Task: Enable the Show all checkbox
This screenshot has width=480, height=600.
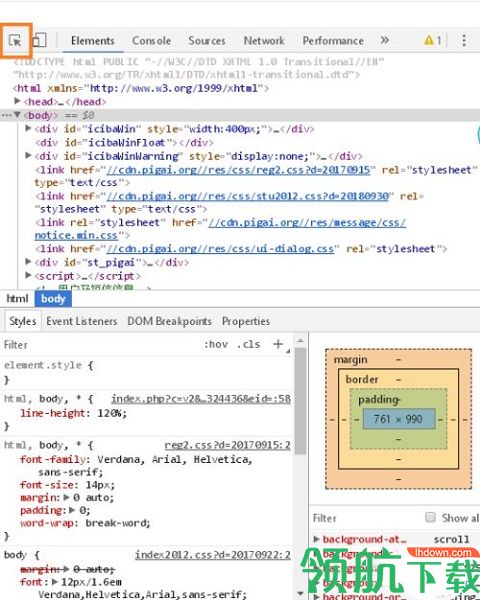Action: [431, 517]
